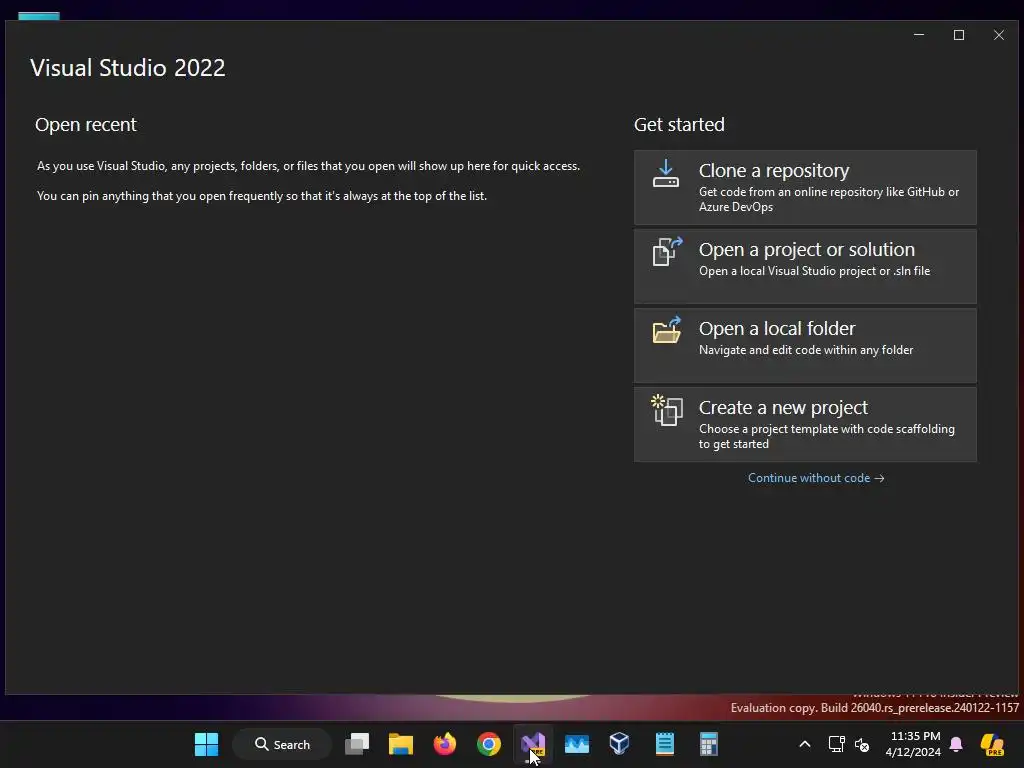The width and height of the screenshot is (1024, 768).
Task: Click the 'Open recent' heading text
Action: point(86,125)
